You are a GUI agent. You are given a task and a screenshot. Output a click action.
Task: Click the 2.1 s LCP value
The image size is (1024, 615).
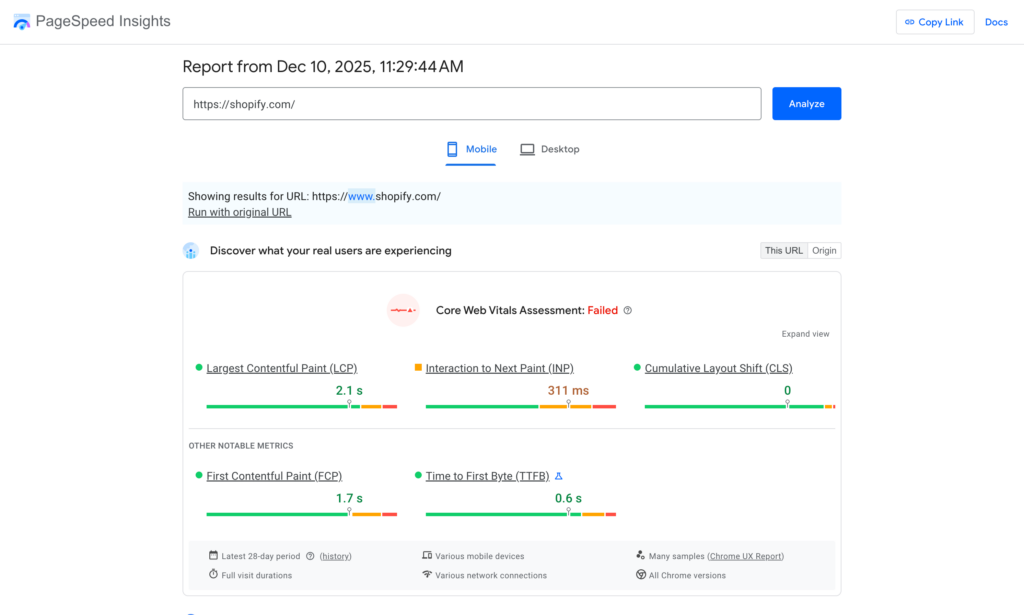click(x=349, y=390)
